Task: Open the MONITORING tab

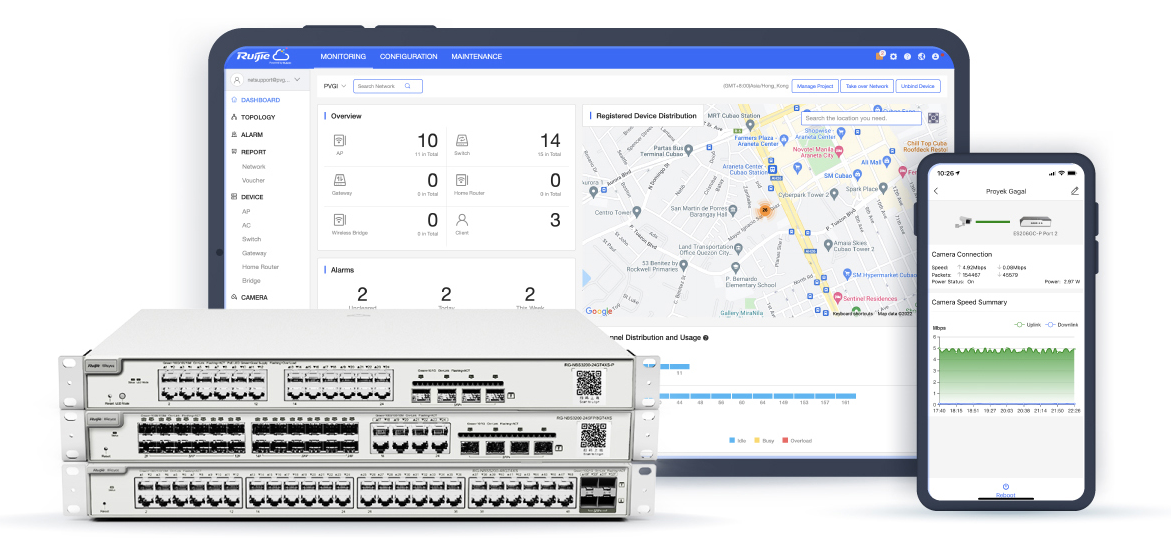Action: point(343,57)
